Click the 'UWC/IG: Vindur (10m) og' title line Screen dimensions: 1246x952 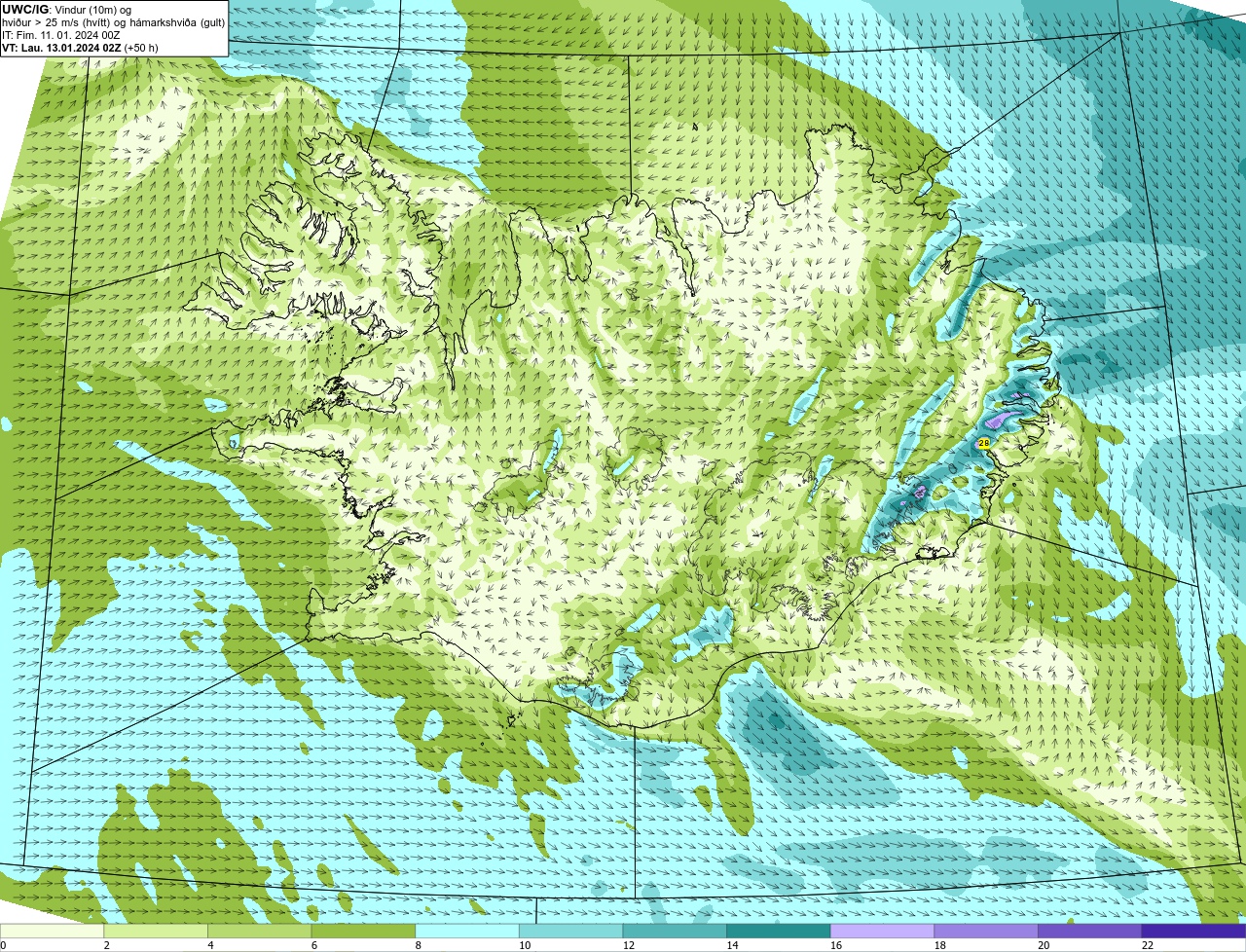tap(66, 10)
